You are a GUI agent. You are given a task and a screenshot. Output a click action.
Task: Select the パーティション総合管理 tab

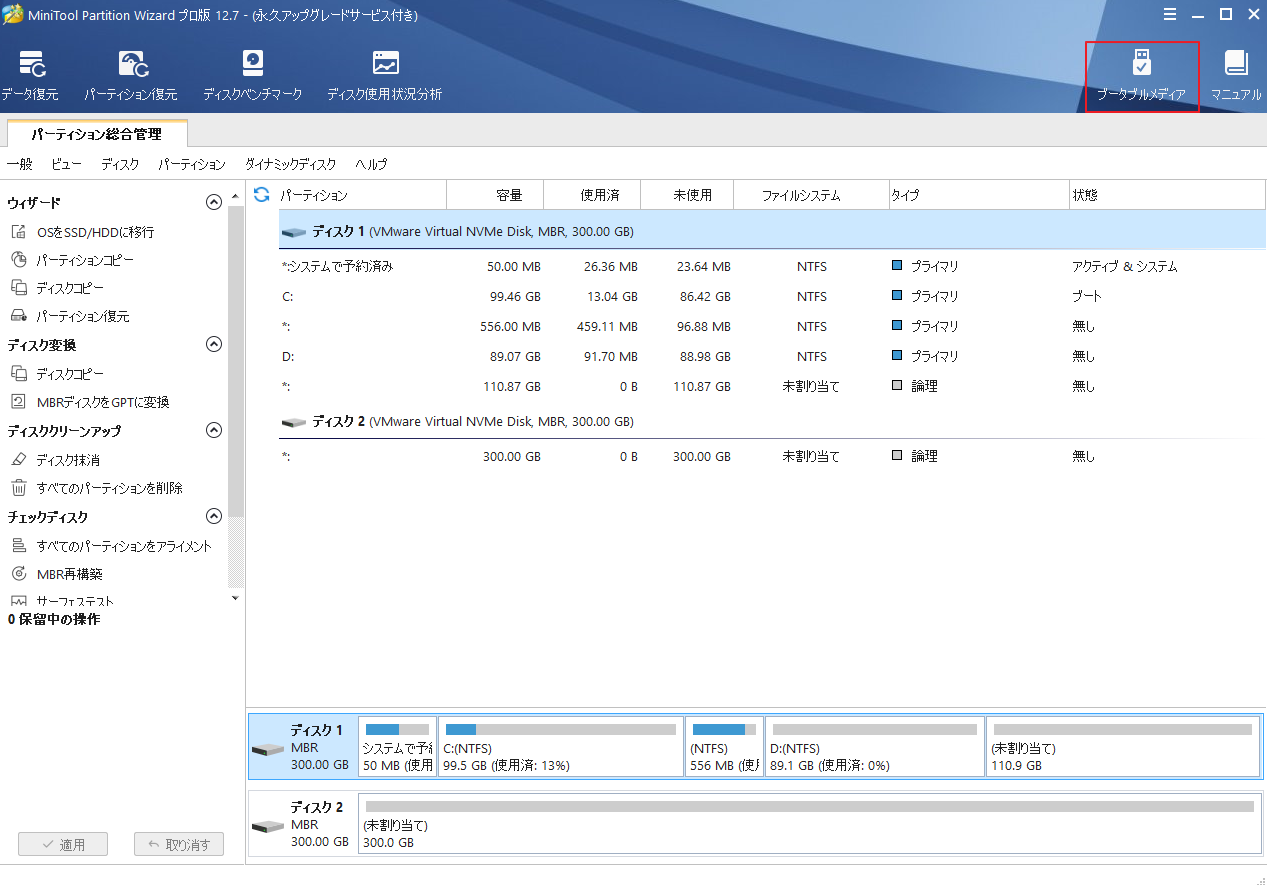point(96,133)
